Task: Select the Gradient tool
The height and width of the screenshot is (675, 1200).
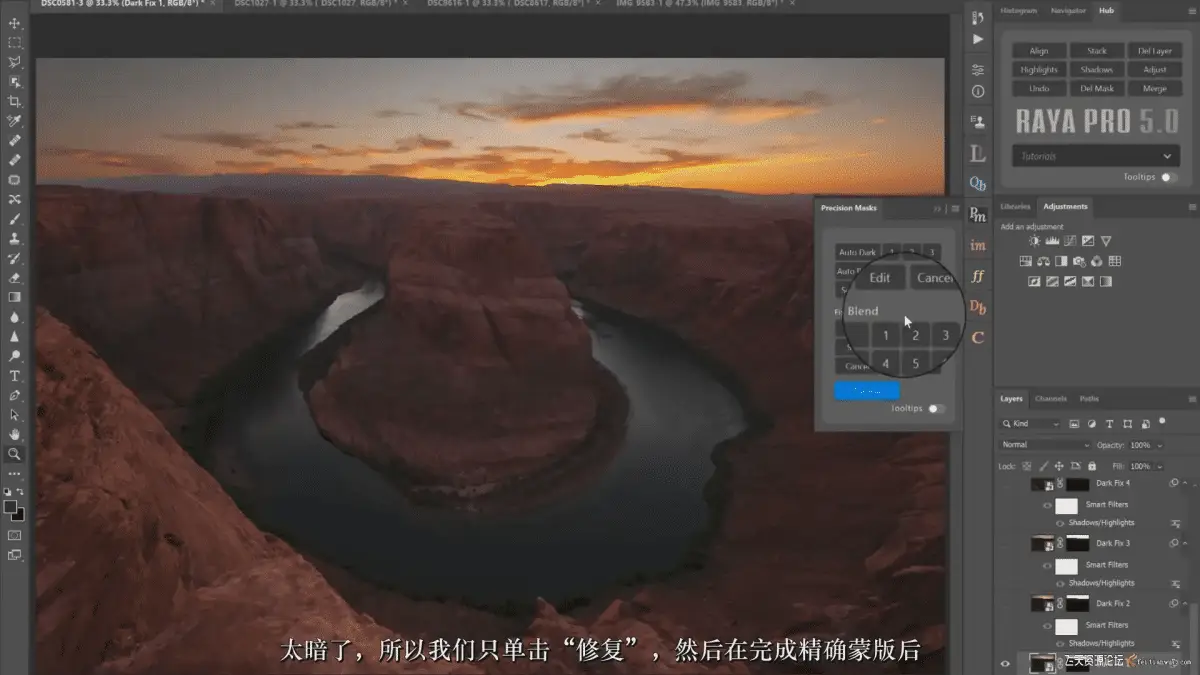Action: [x=15, y=297]
